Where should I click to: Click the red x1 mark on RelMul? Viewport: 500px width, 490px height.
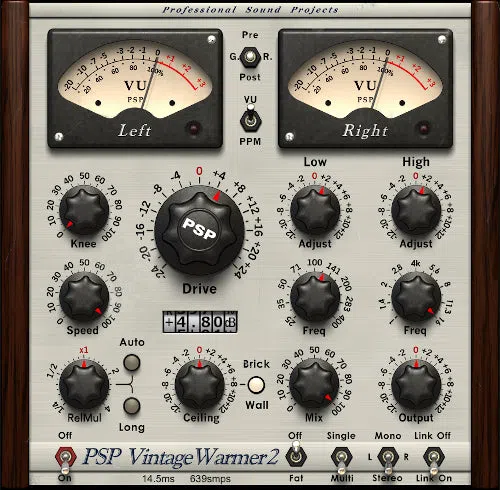coord(84,350)
